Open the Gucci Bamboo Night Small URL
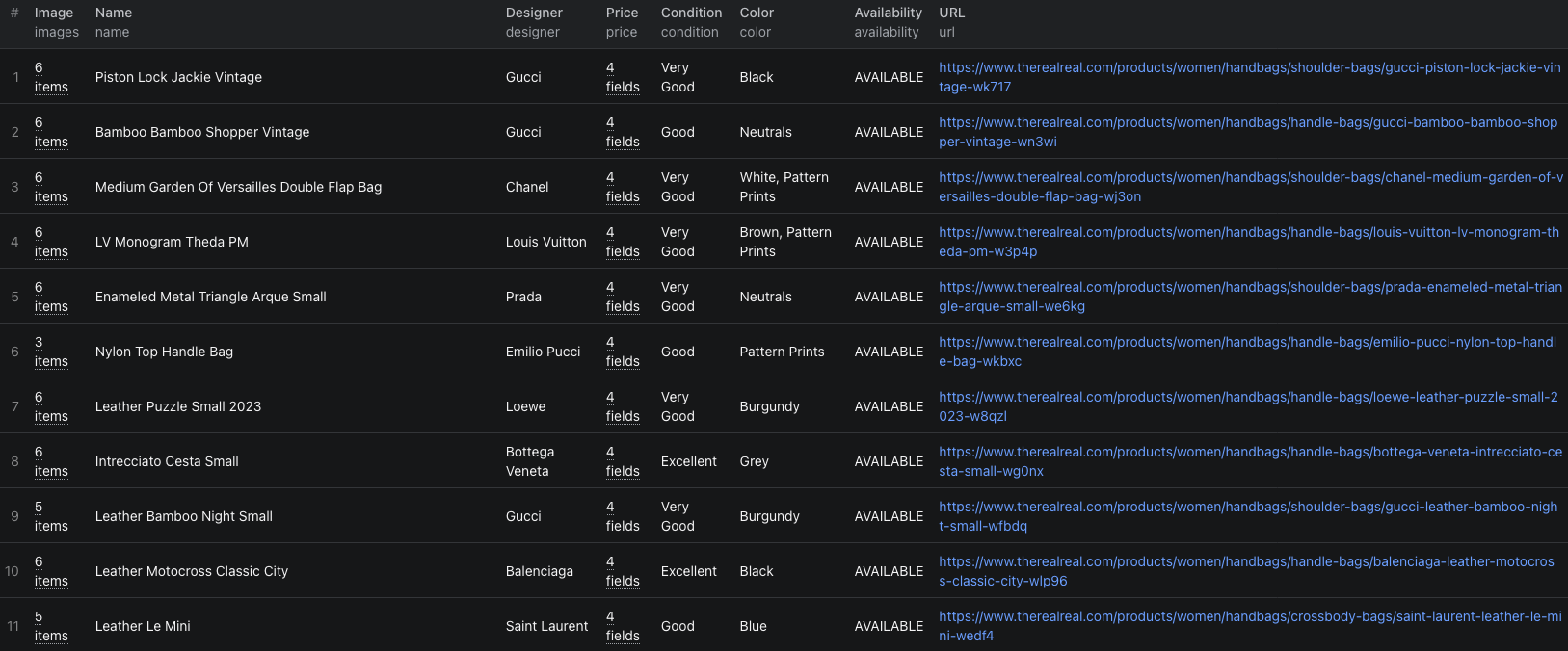The image size is (1568, 651). coord(1248,516)
